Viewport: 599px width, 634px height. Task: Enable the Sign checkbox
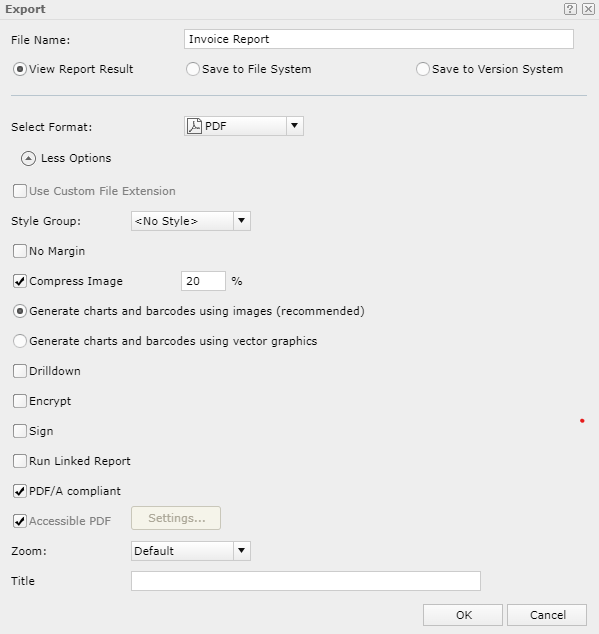(x=20, y=431)
